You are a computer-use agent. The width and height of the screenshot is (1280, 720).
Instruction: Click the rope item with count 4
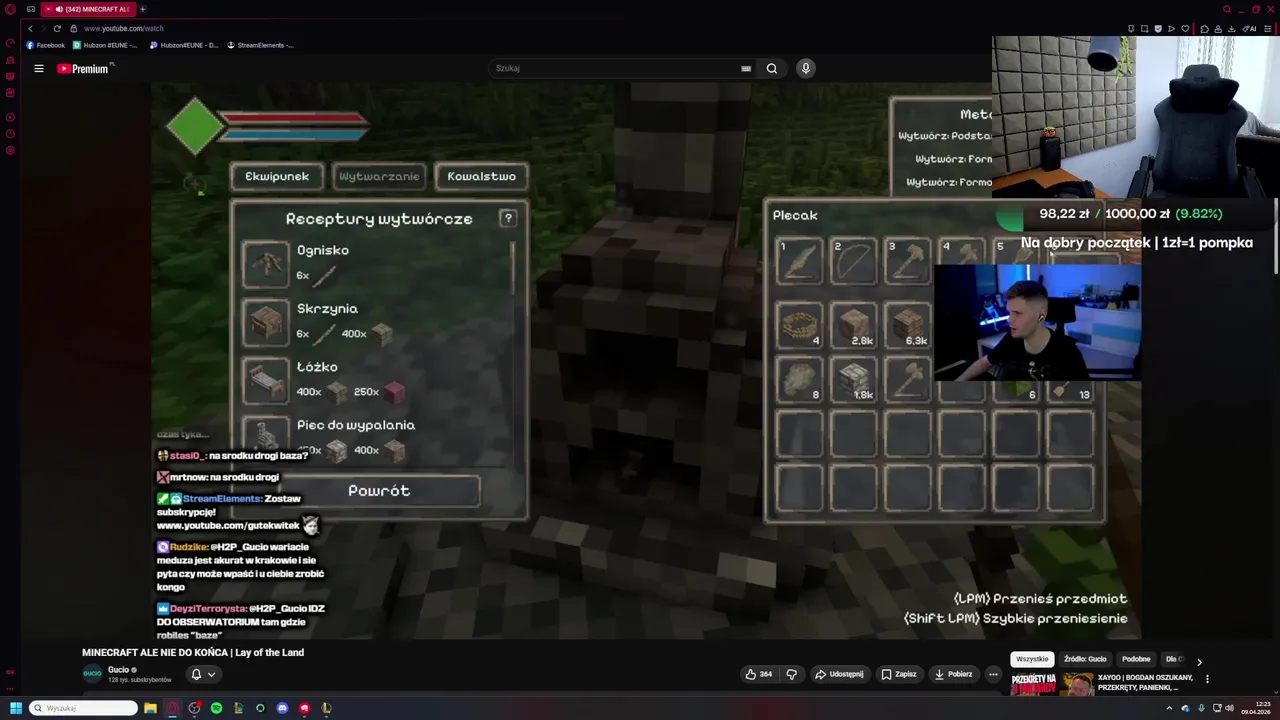click(799, 325)
